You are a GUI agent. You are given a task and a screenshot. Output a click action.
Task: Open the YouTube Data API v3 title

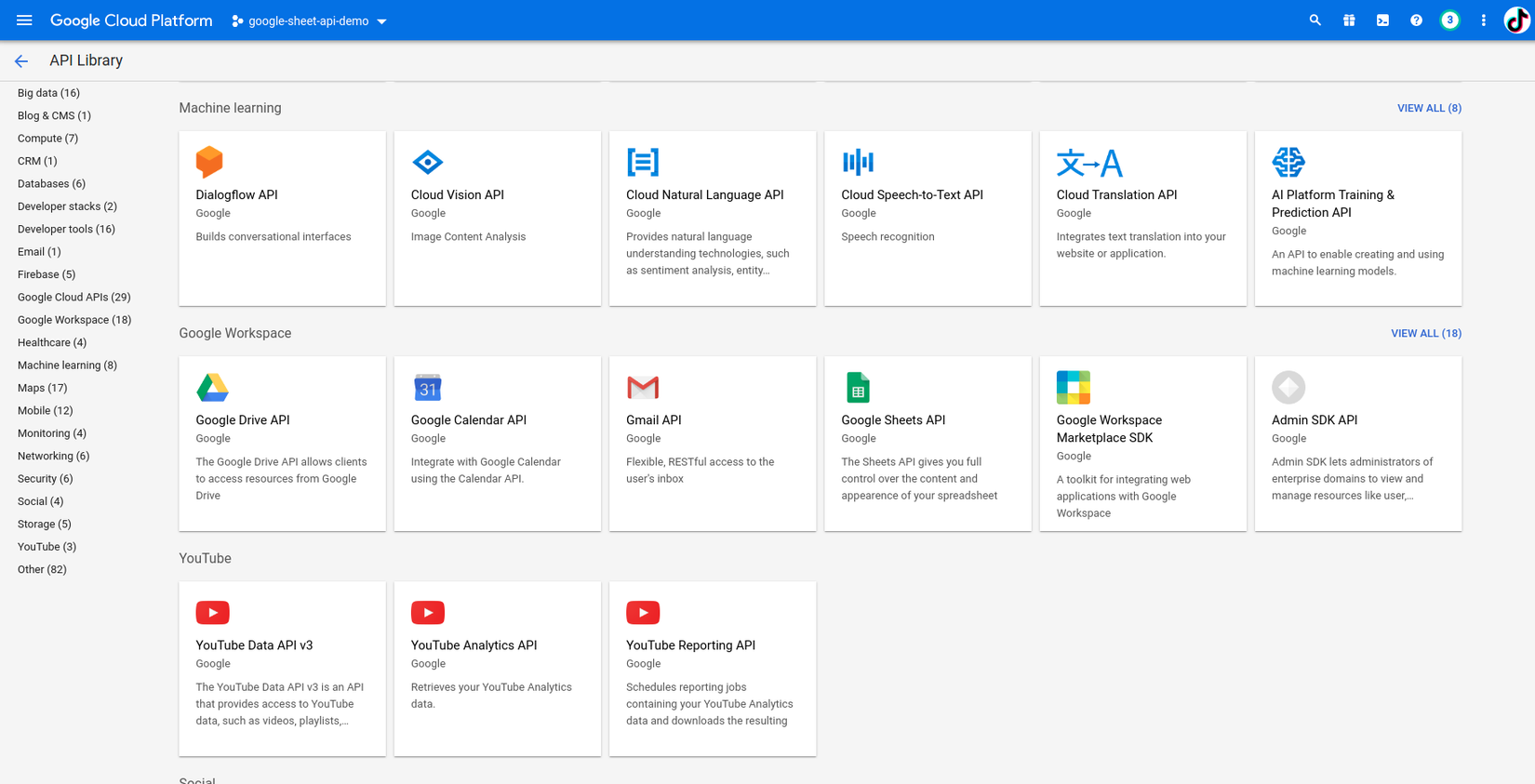(254, 645)
